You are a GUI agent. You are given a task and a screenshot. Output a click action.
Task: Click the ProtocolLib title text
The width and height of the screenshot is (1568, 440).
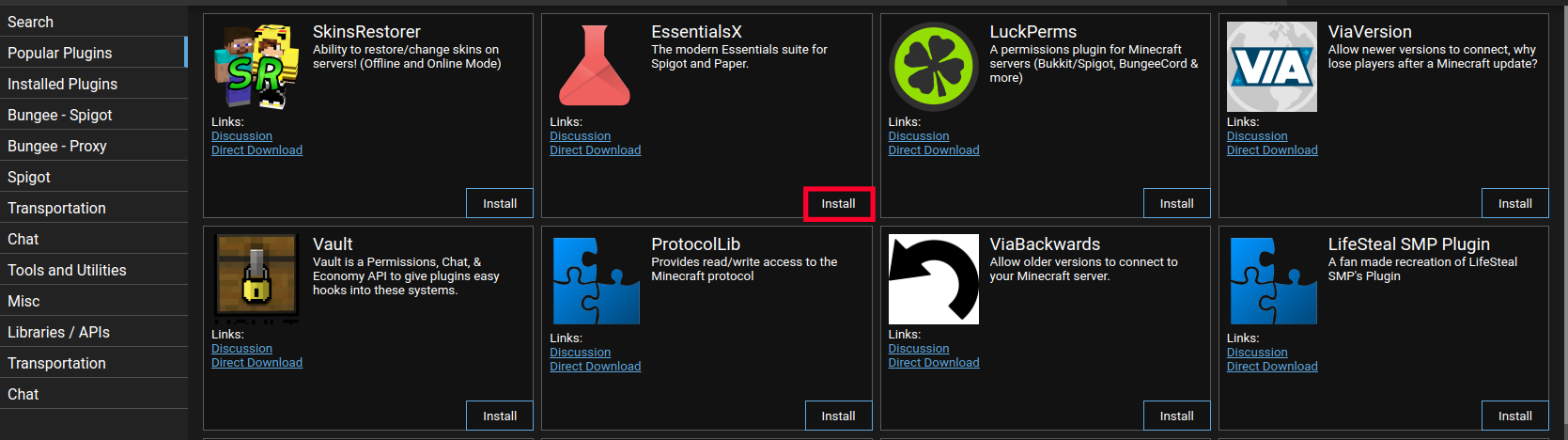[695, 244]
